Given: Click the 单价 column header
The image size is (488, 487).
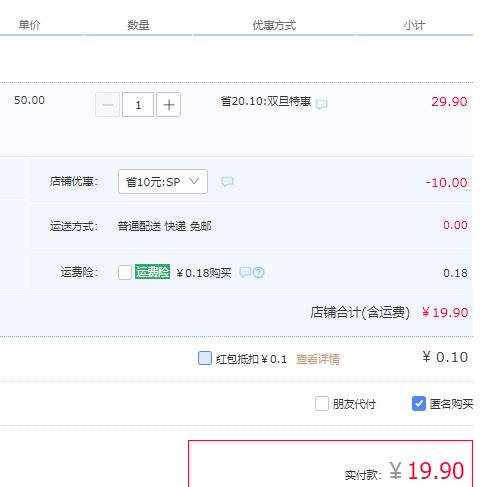Looking at the screenshot, I should [29, 25].
